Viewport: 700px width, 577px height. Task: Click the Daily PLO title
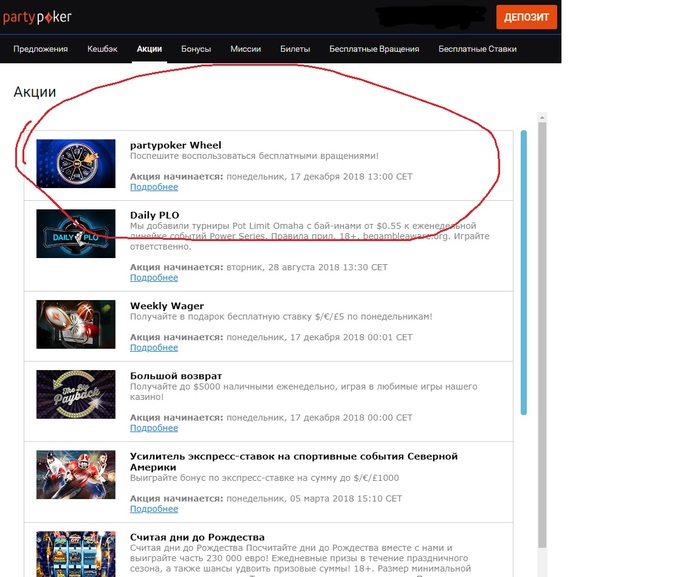pos(154,215)
